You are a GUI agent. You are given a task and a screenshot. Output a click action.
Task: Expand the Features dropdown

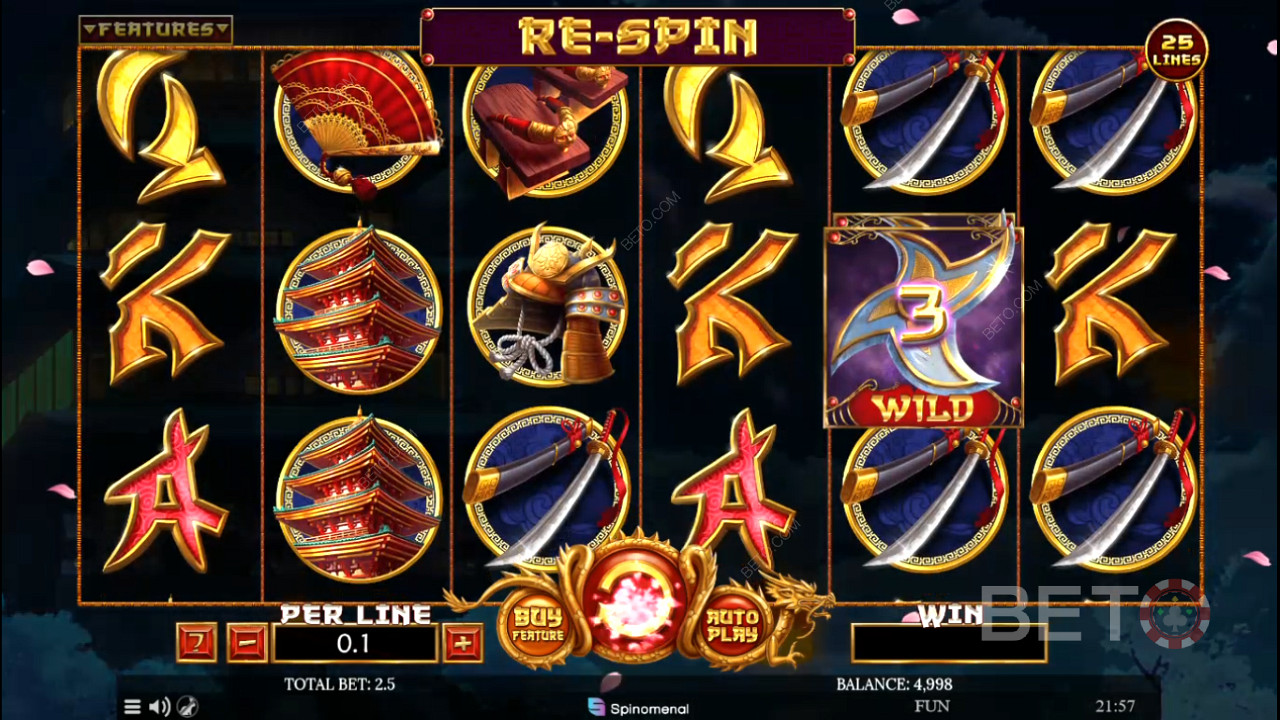[156, 30]
